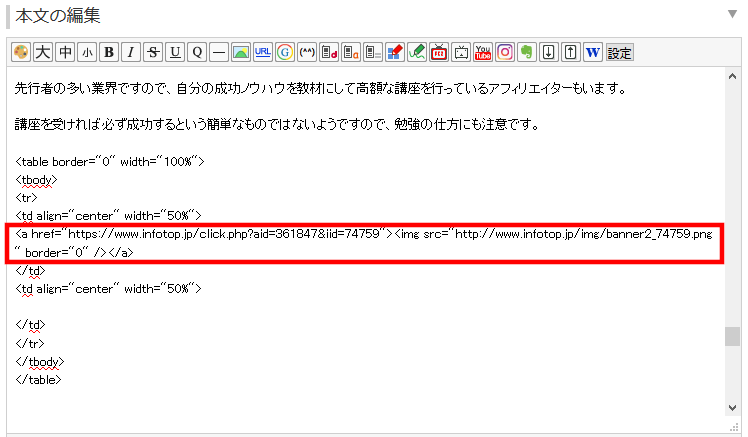Click the green pen signature icon

[417, 52]
